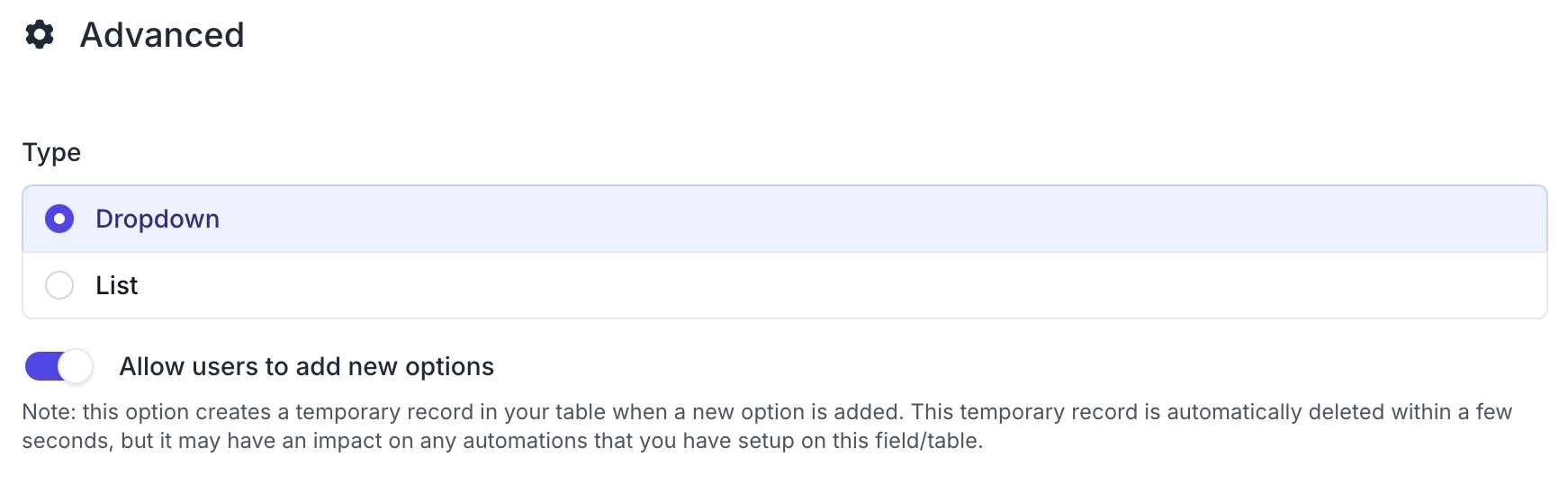Image resolution: width=1568 pixels, height=484 pixels.
Task: Select the Dropdown radio button
Action: [59, 219]
